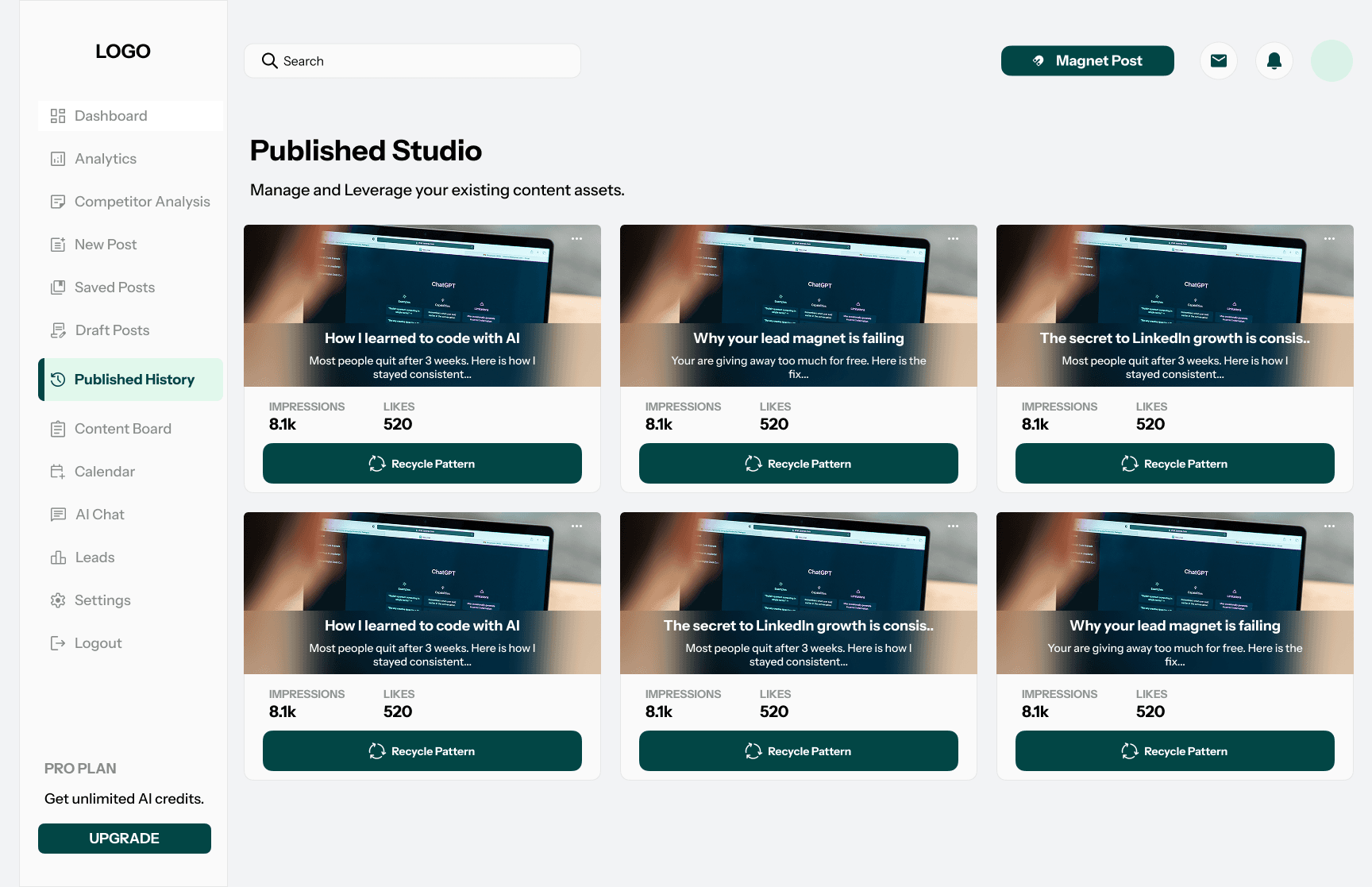Open Leads menu item
This screenshot has width=1372, height=887.
130,557
